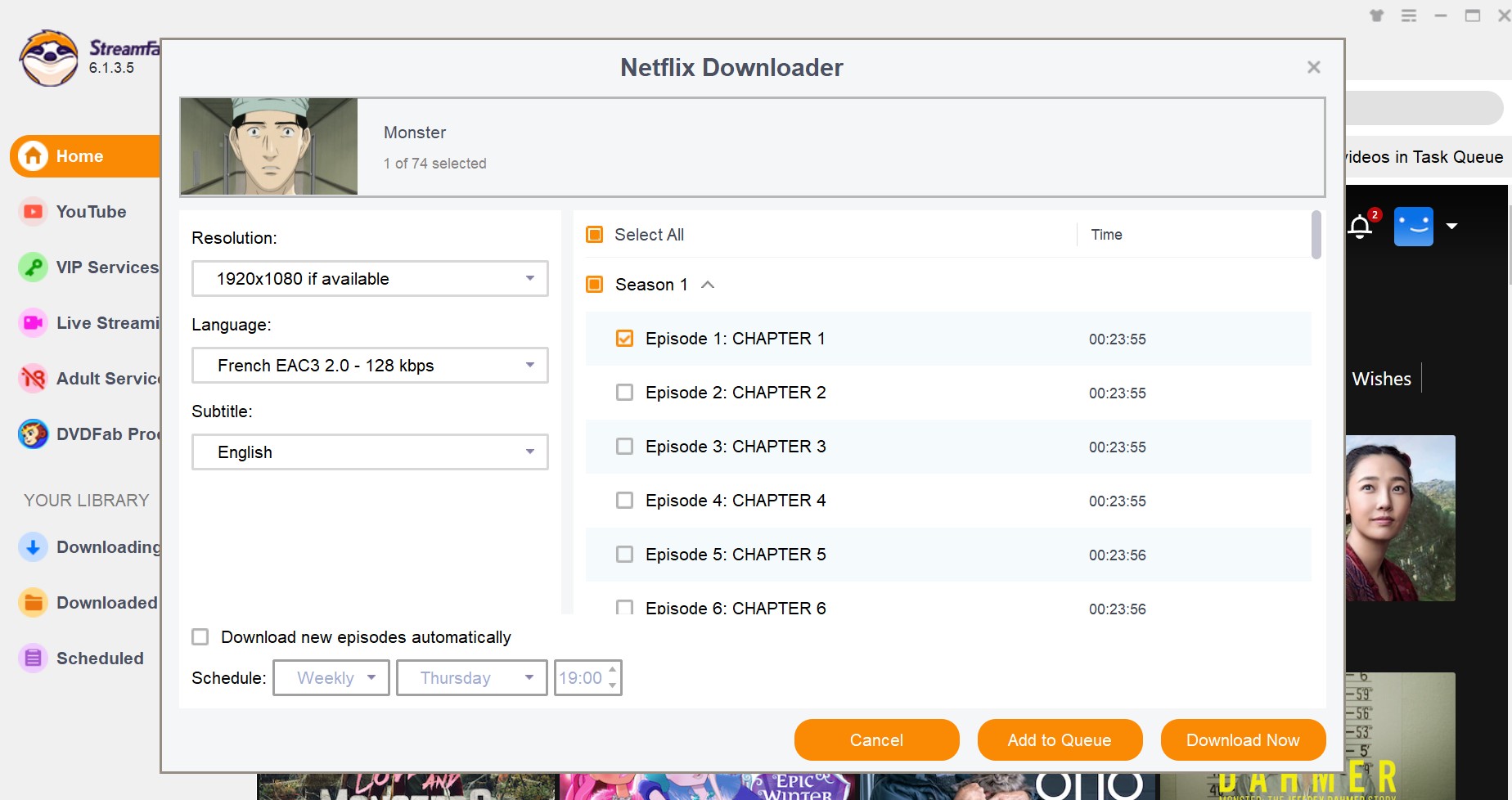The image size is (1512, 800).
Task: Uncheck Episode 1: CHAPTER 1
Action: point(624,339)
